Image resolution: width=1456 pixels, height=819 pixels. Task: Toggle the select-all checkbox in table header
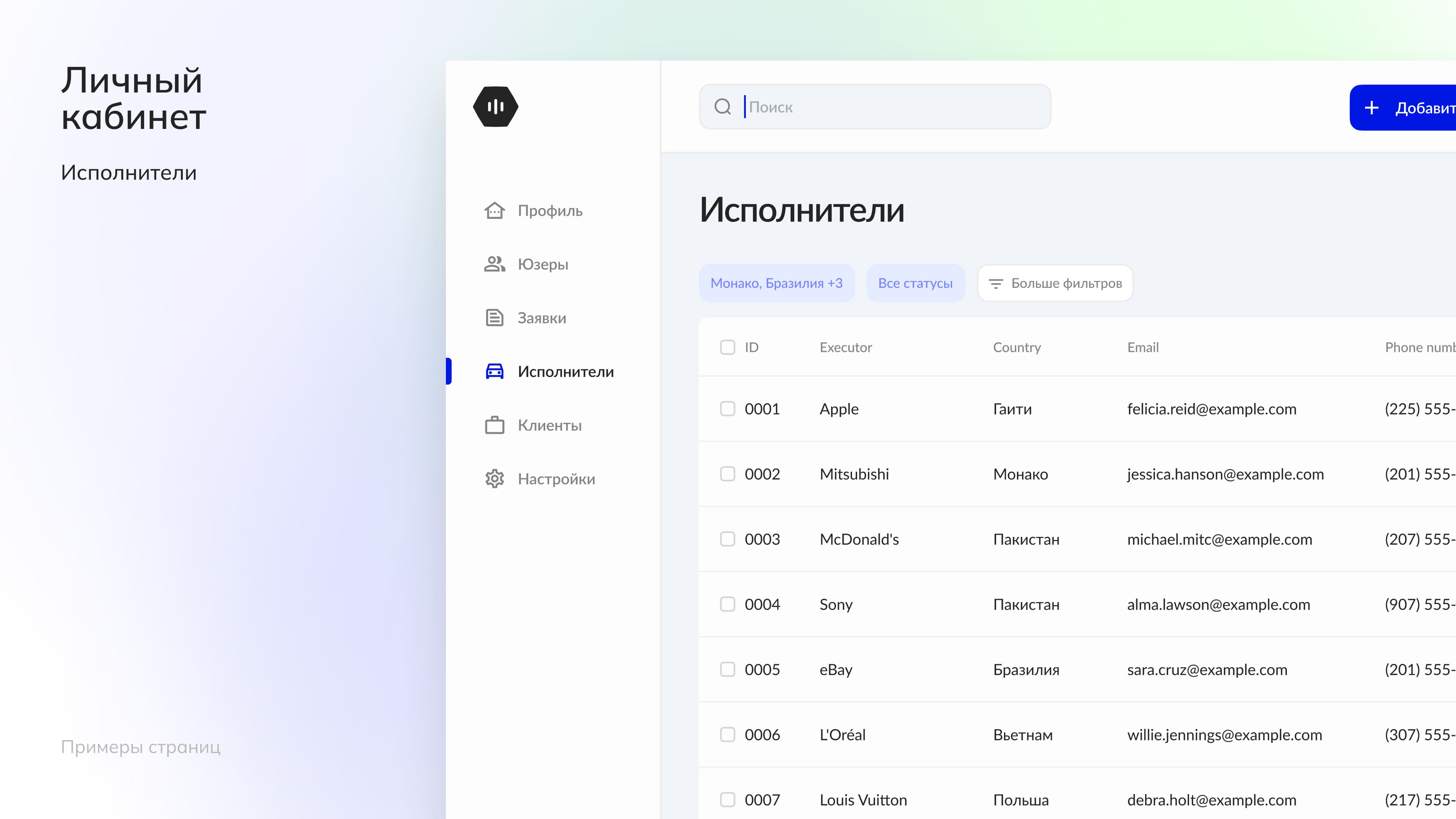click(x=728, y=347)
